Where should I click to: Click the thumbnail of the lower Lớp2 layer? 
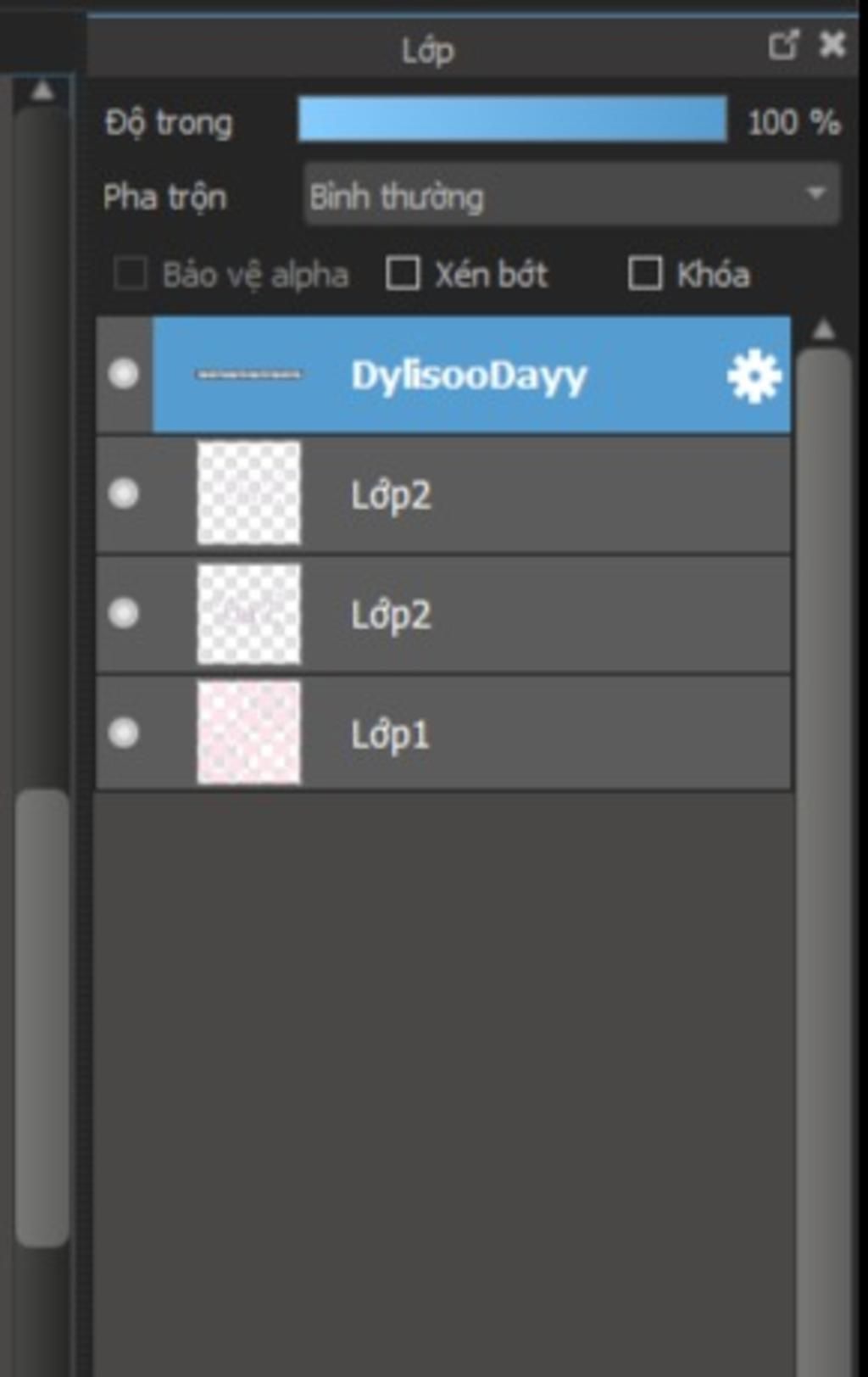[x=248, y=614]
